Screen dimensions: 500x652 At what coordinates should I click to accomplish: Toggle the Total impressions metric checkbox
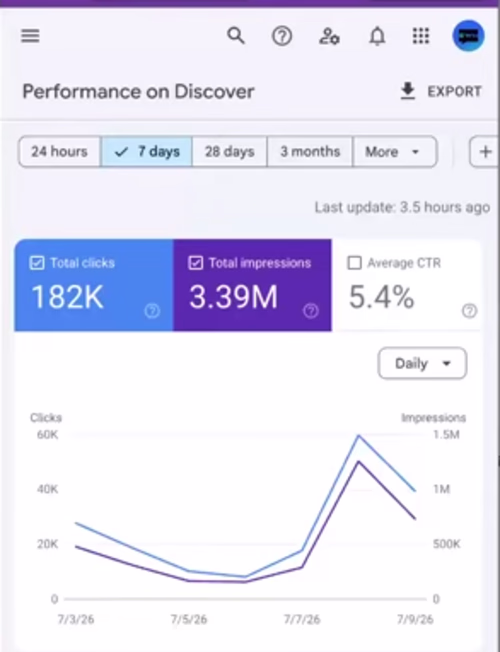[196, 263]
